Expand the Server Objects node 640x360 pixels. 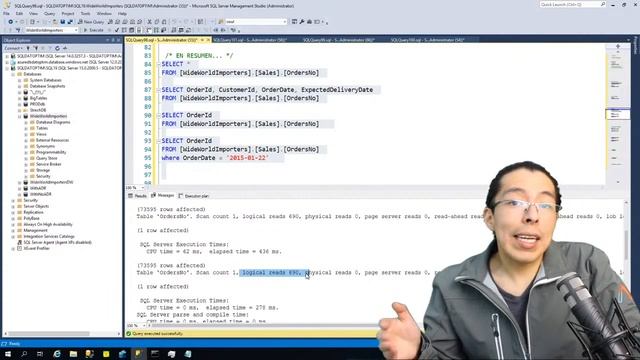(x=13, y=207)
